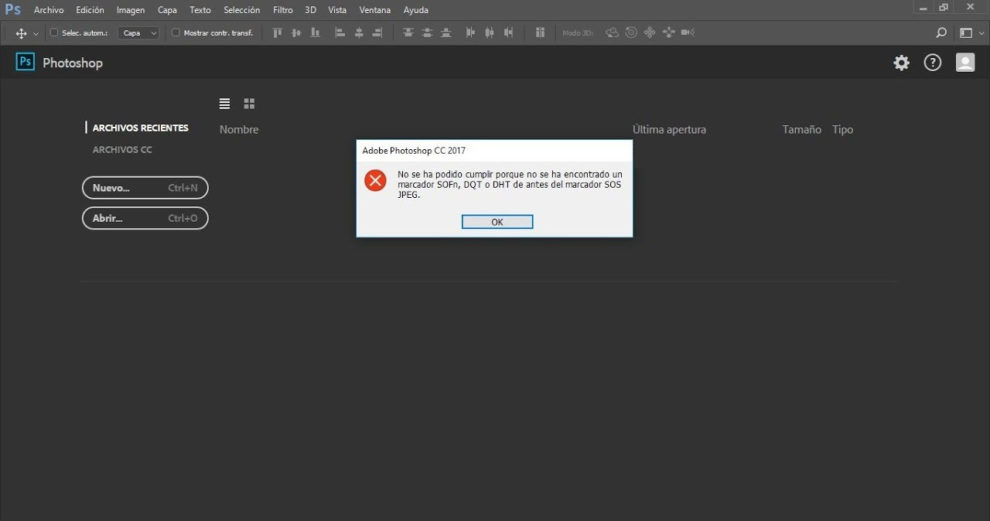Click the auto-align layers icon
Image resolution: width=990 pixels, height=521 pixels.
(540, 33)
